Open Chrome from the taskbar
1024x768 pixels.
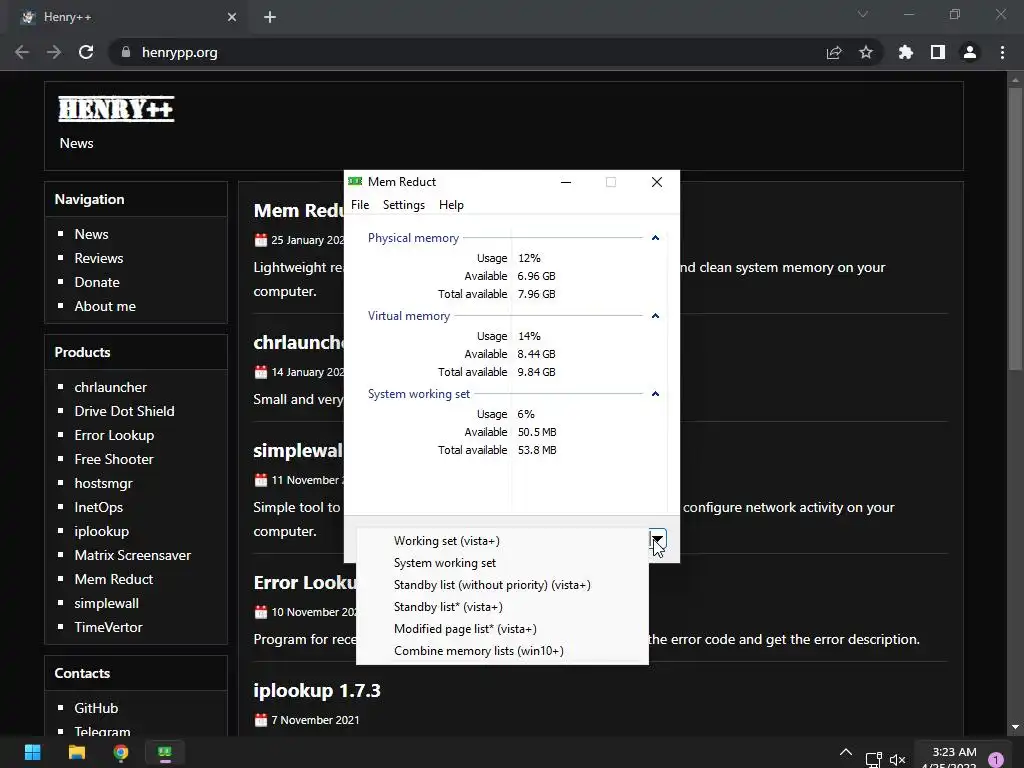pos(121,753)
